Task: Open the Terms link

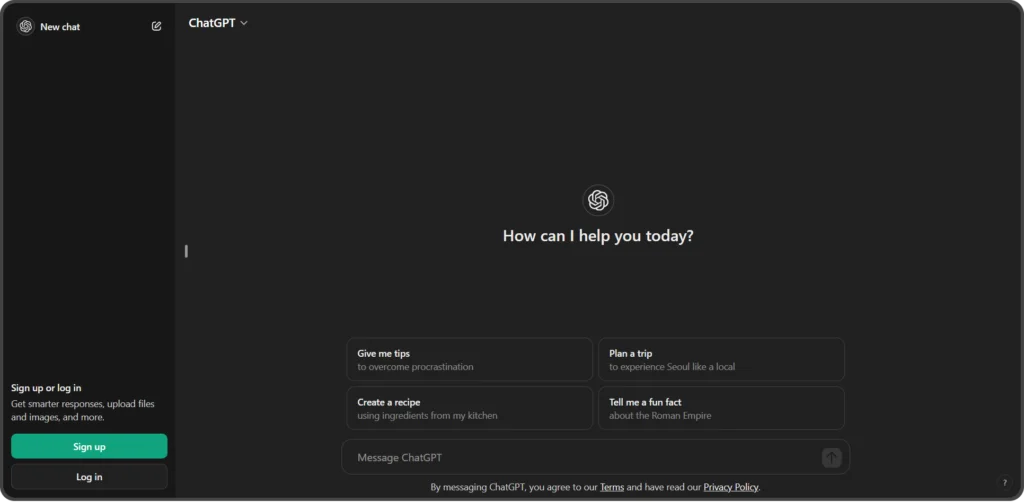Action: (612, 487)
